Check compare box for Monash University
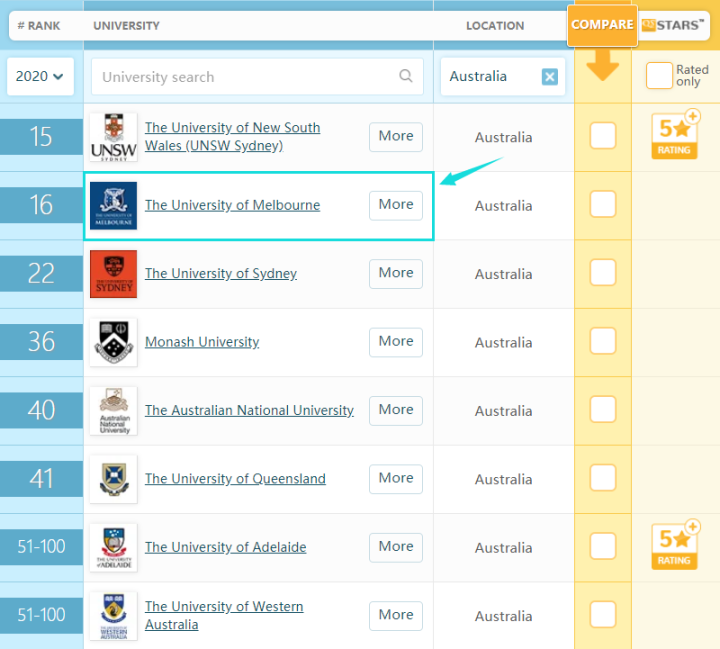Image resolution: width=720 pixels, height=649 pixels. click(602, 341)
